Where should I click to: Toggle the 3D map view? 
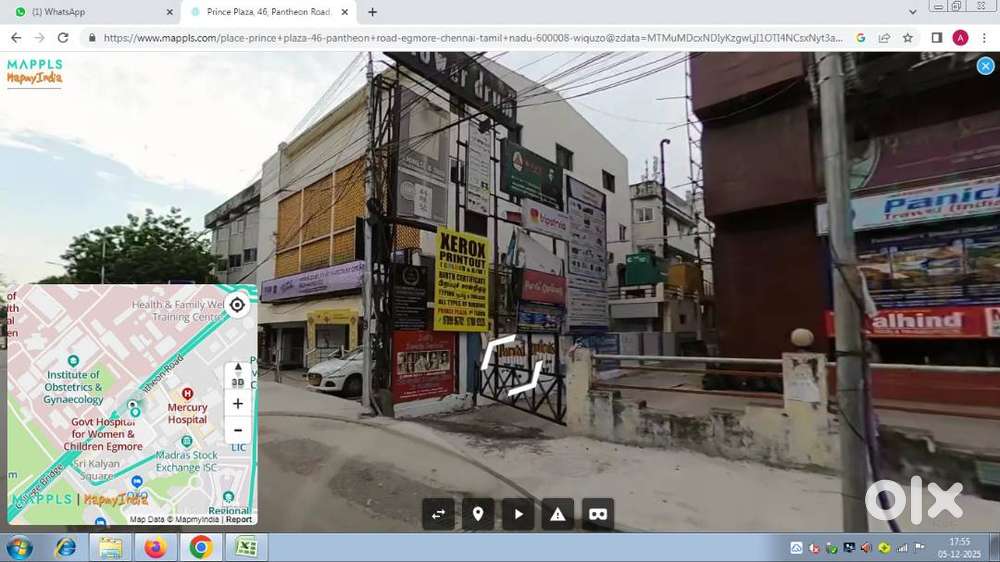[x=237, y=375]
